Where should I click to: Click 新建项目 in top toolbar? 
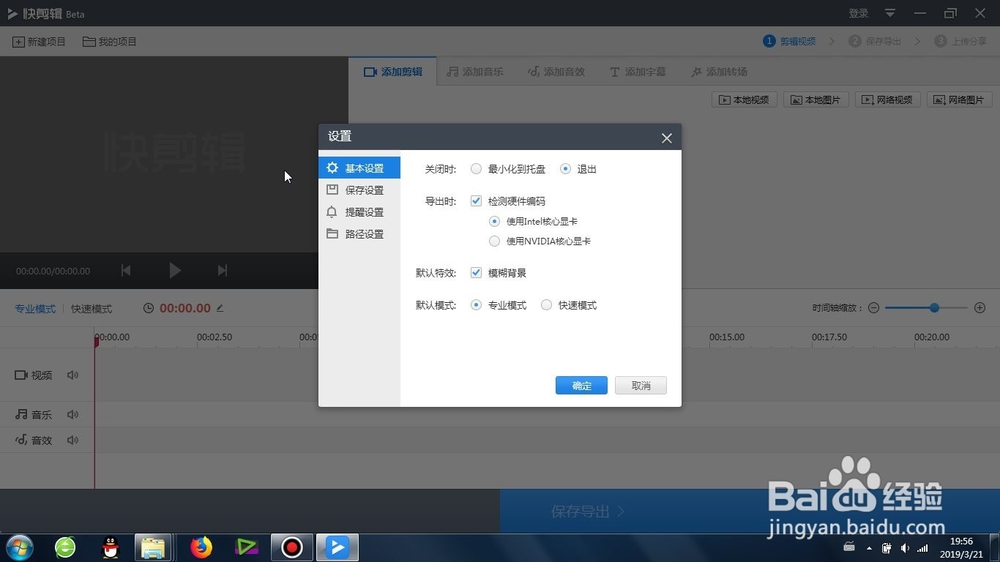tap(39, 41)
